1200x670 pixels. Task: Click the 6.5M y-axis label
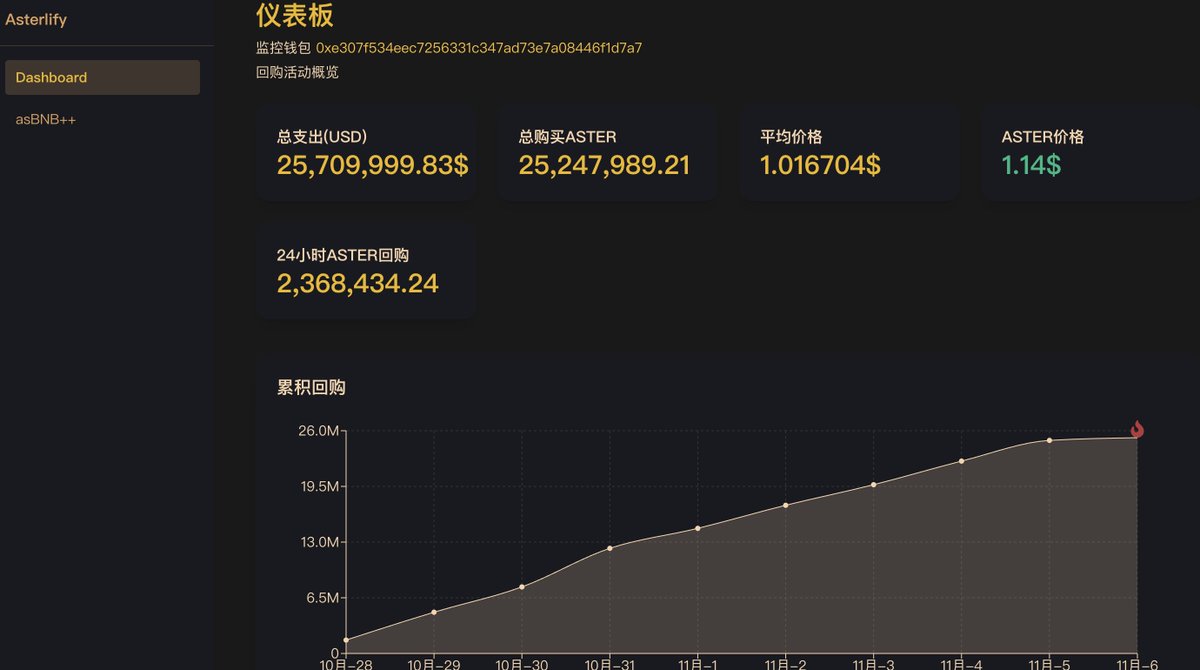(x=324, y=598)
